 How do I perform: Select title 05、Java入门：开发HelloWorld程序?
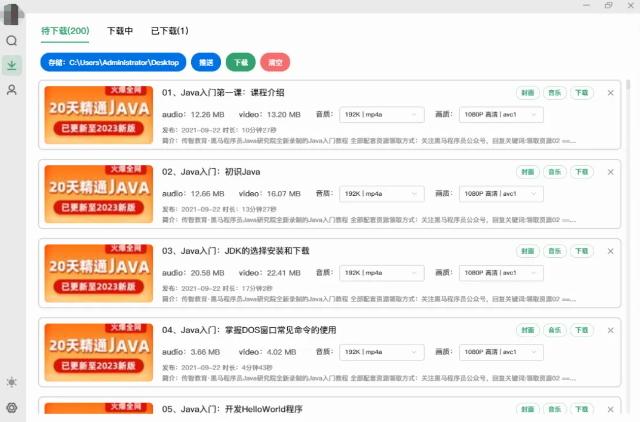(x=232, y=409)
